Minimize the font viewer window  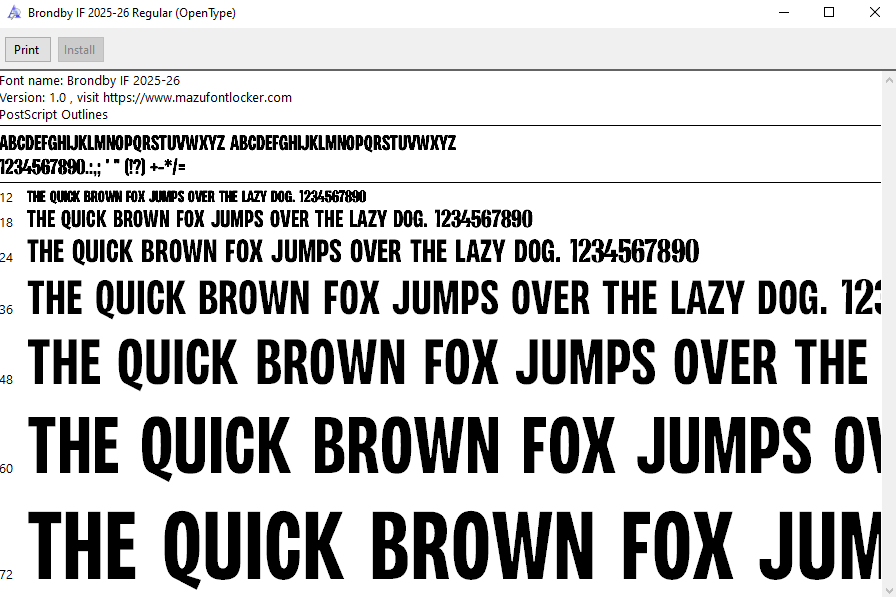click(782, 13)
